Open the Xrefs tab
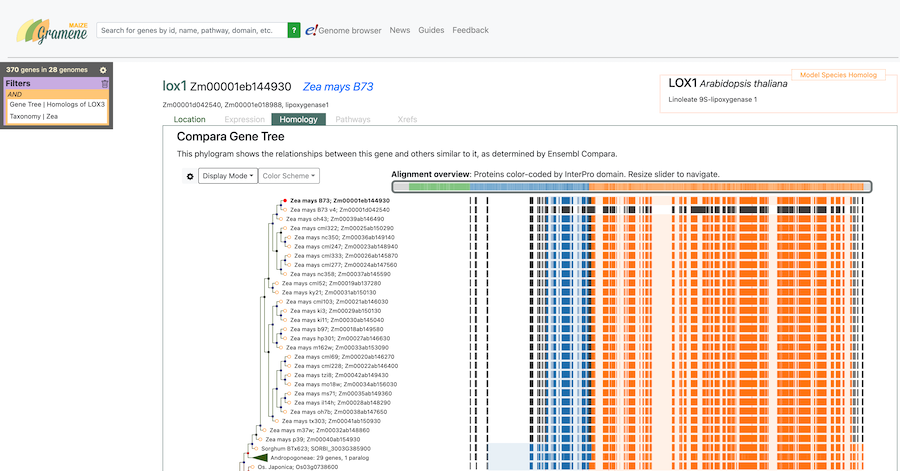 [x=405, y=120]
